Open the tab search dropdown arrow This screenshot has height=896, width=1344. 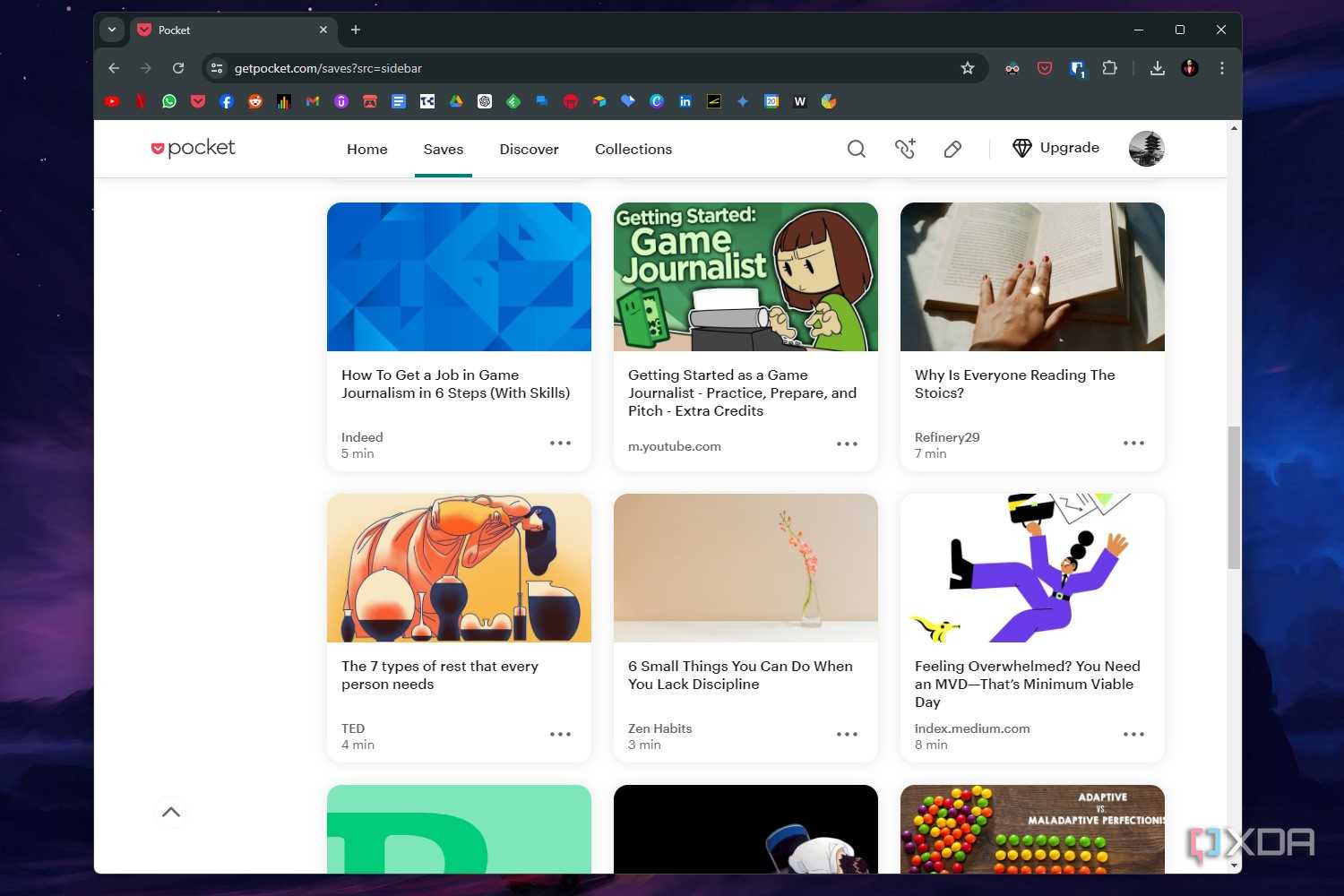click(112, 30)
